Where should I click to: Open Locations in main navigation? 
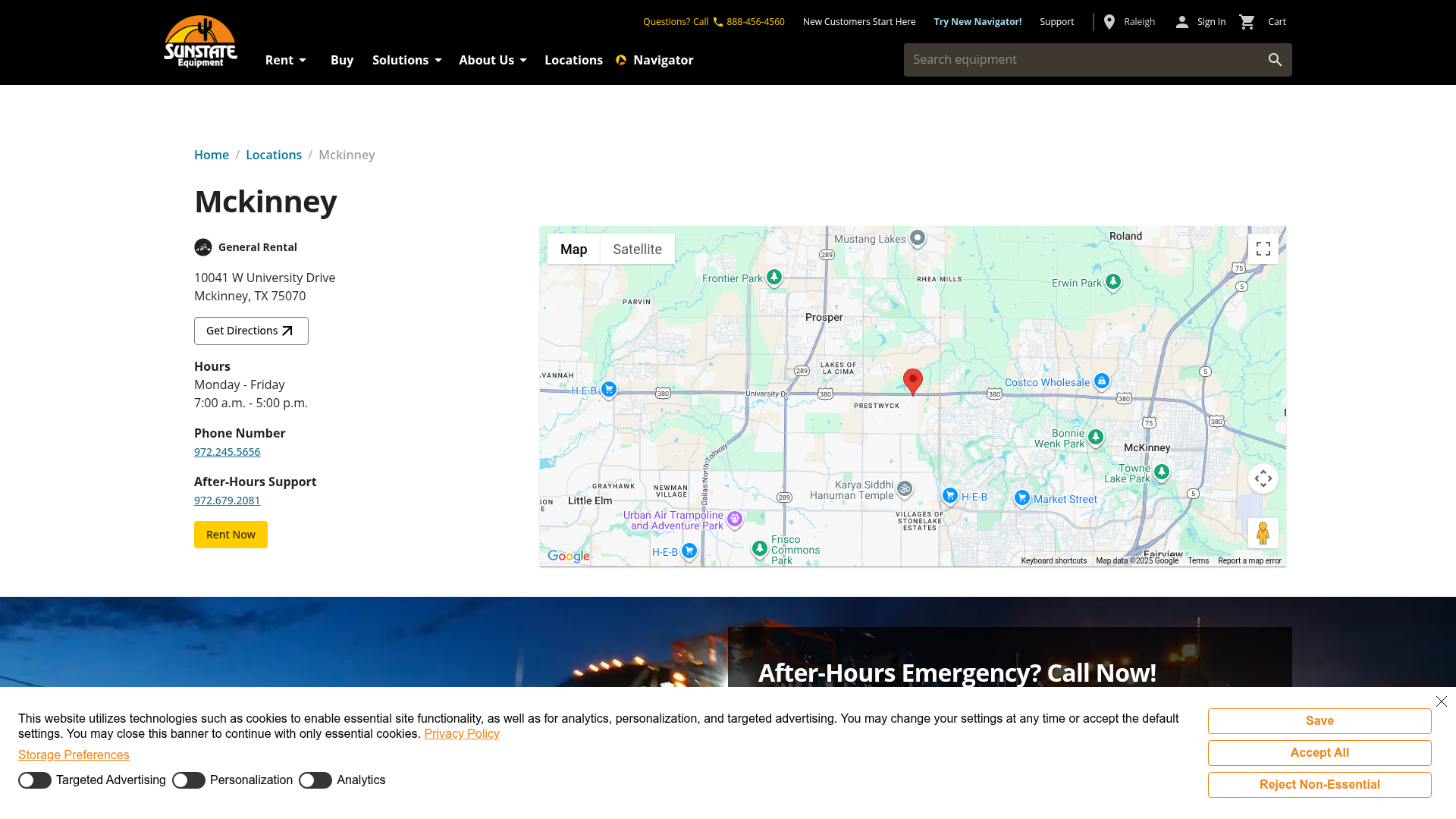coord(573,60)
